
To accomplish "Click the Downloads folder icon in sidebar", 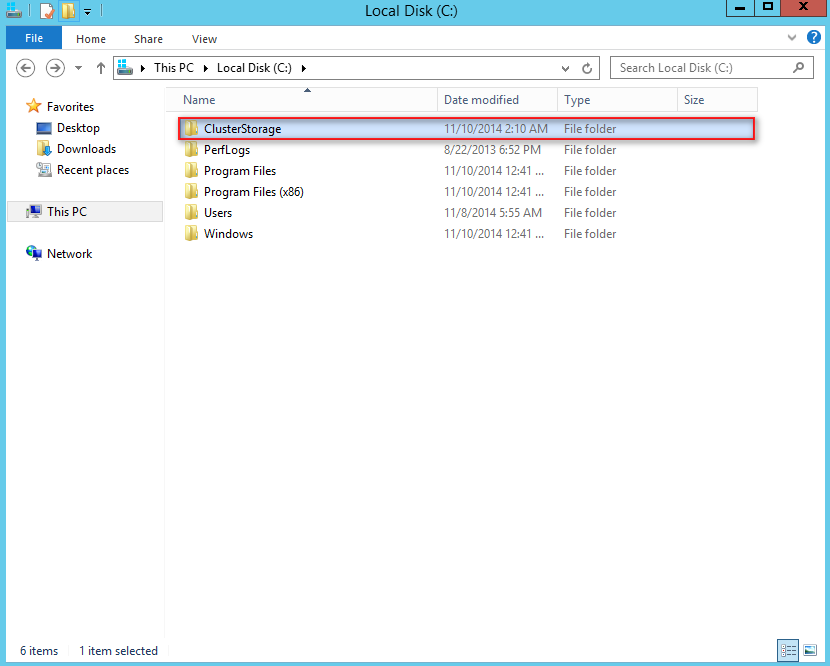I will point(44,148).
